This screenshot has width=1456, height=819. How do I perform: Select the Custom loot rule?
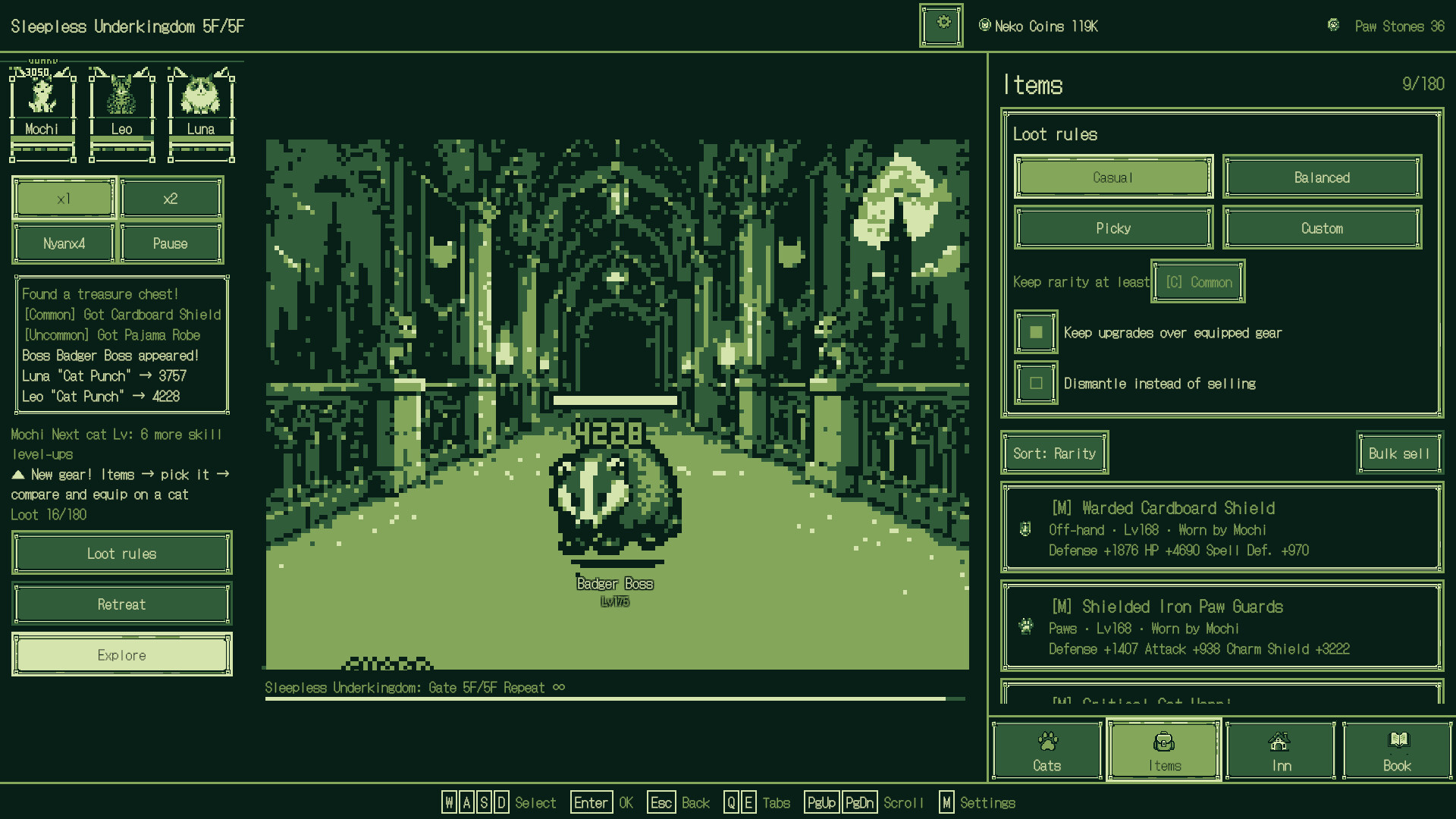pos(1322,228)
